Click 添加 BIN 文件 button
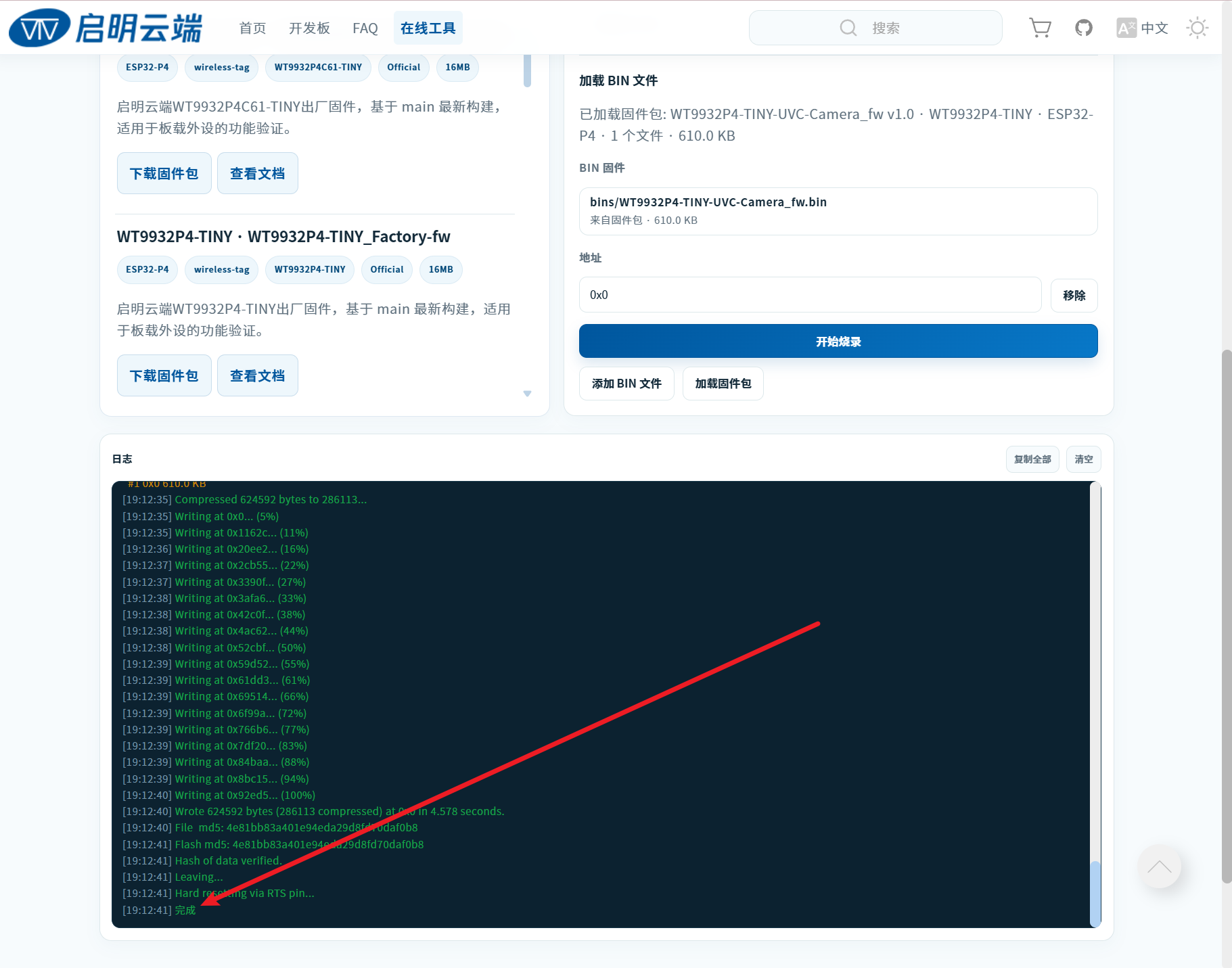This screenshot has width=1232, height=968. click(626, 384)
